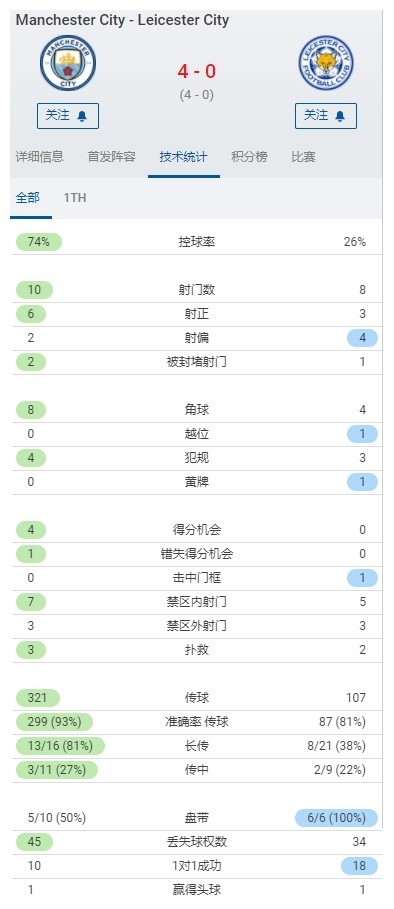The height and width of the screenshot is (909, 394).
Task: Select the 全部 period filter
Action: [28, 198]
